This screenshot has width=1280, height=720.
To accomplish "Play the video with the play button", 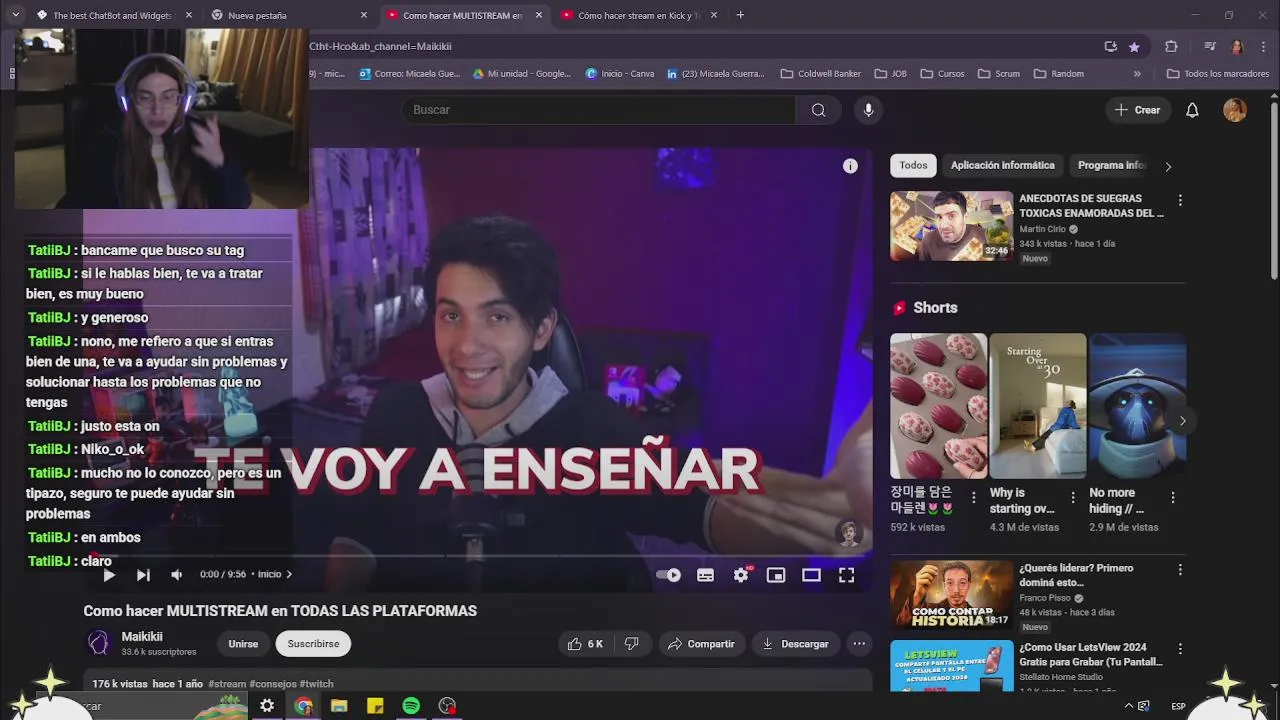I will click(x=109, y=575).
